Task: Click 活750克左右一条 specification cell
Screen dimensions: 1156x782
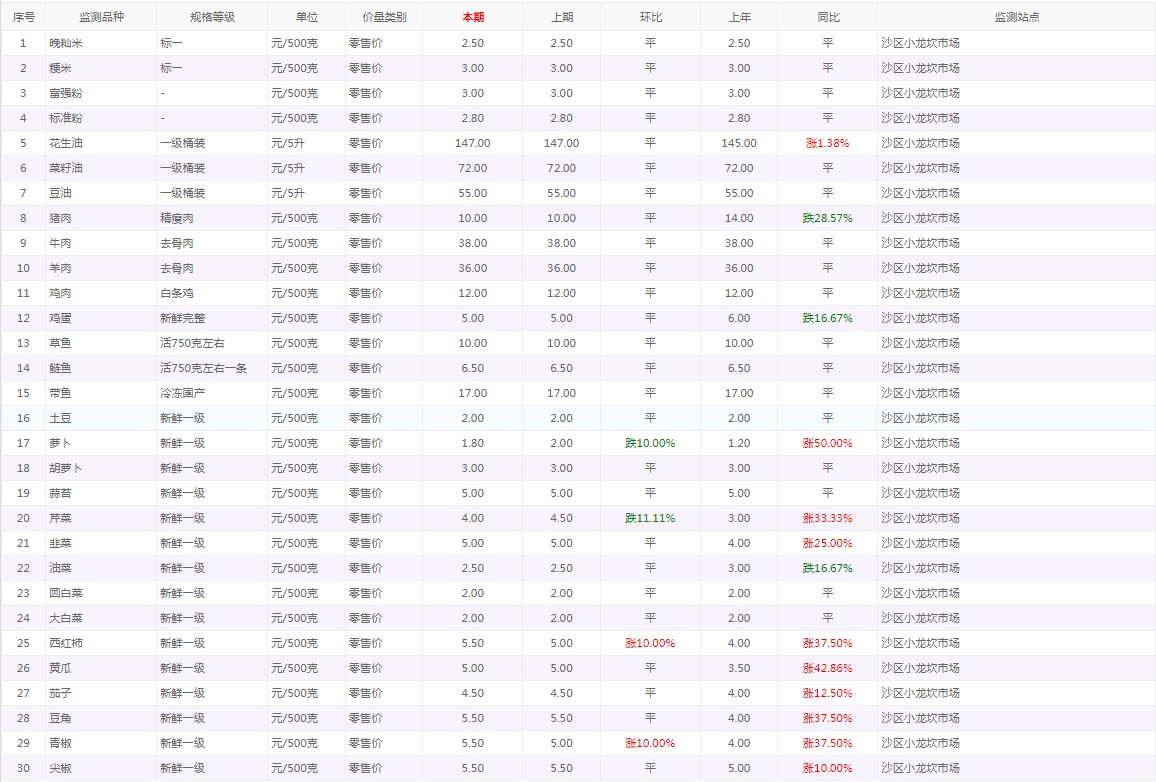Action: pos(203,368)
